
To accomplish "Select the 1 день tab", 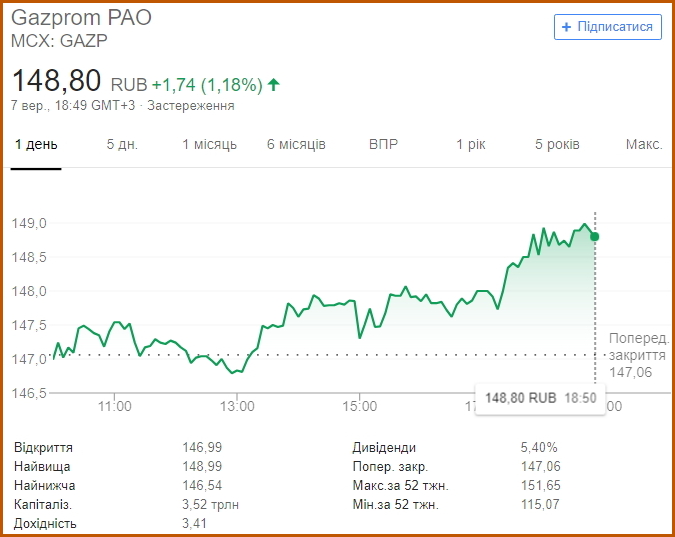I will (36, 144).
